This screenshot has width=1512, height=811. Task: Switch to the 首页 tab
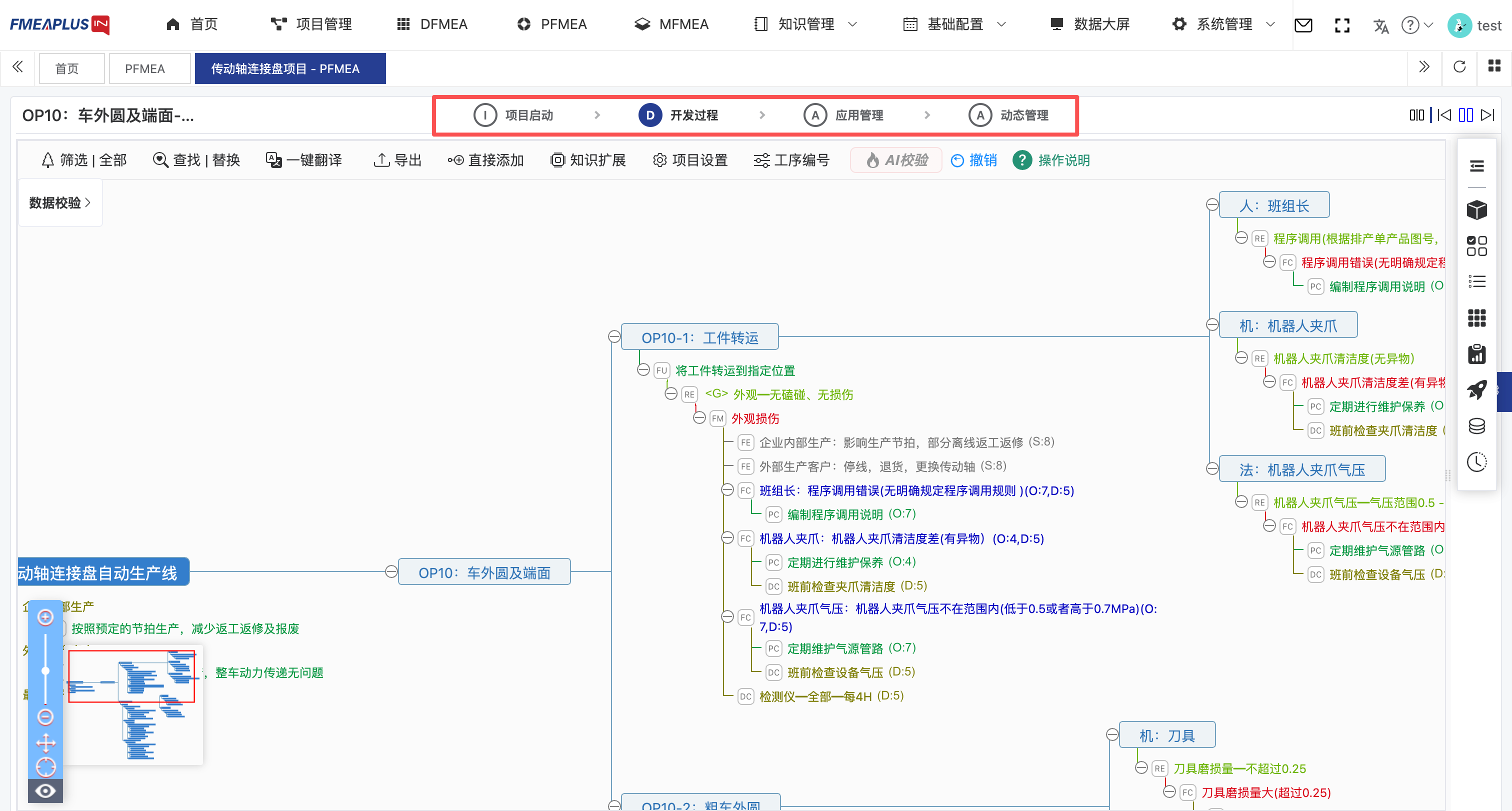tap(71, 68)
